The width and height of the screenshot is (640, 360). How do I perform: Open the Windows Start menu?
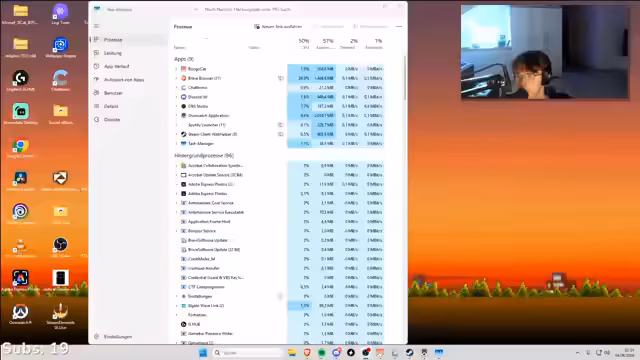tap(203, 353)
